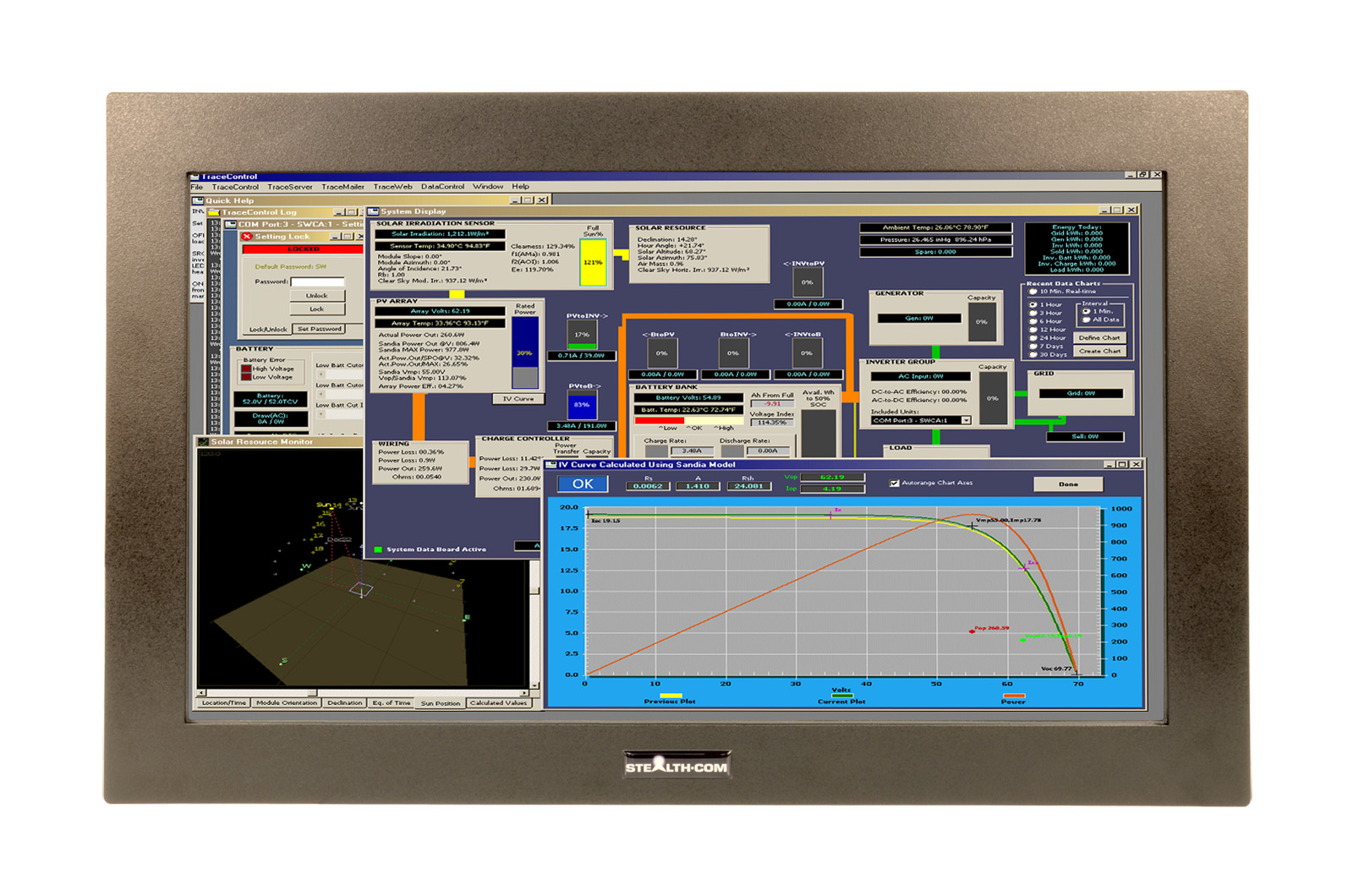The width and height of the screenshot is (1353, 896).
Task: Click the IV Curve button under PV Array
Action: (x=518, y=399)
